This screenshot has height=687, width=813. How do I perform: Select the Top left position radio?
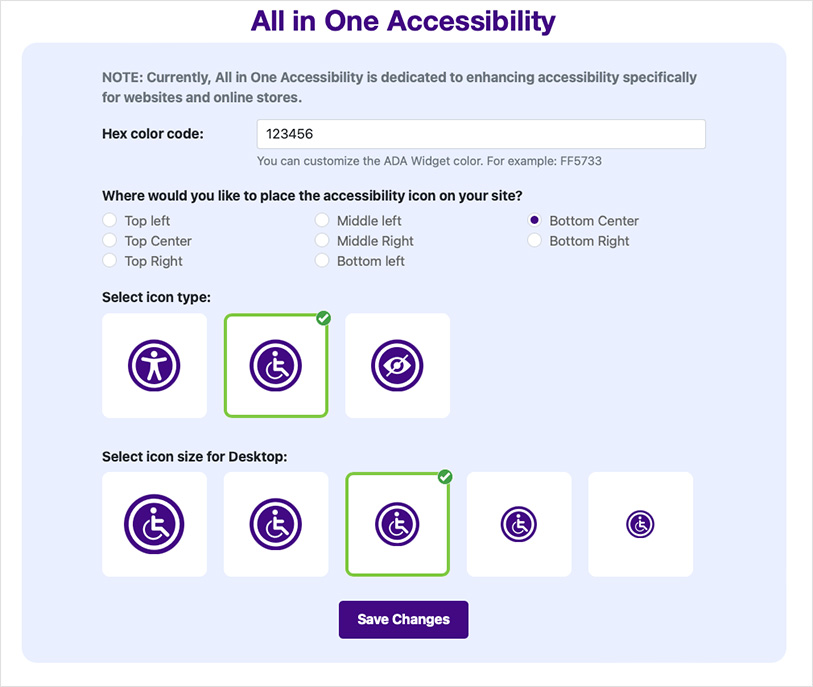[x=110, y=220]
